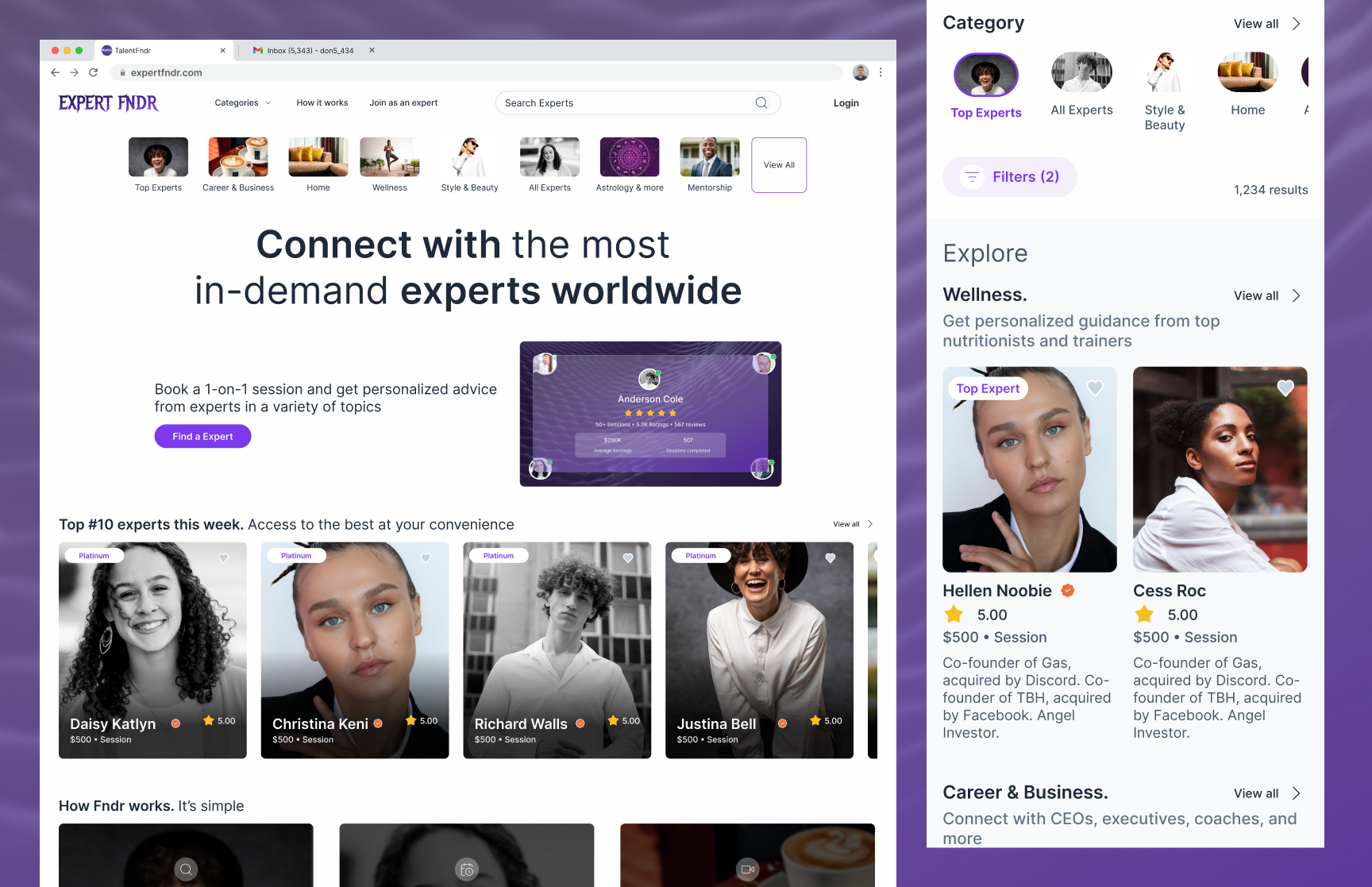Select All Experts in mobile Category row

click(1081, 86)
